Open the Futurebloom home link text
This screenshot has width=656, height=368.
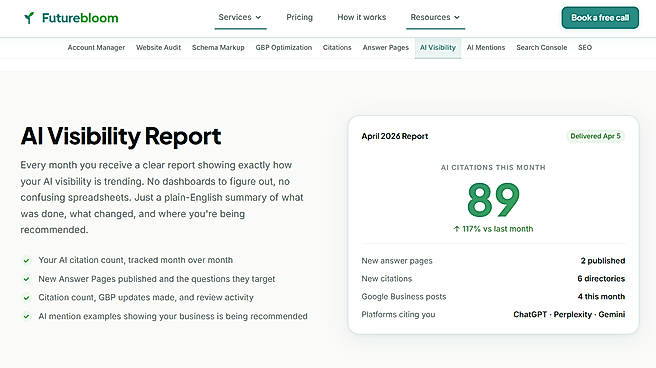[80, 18]
